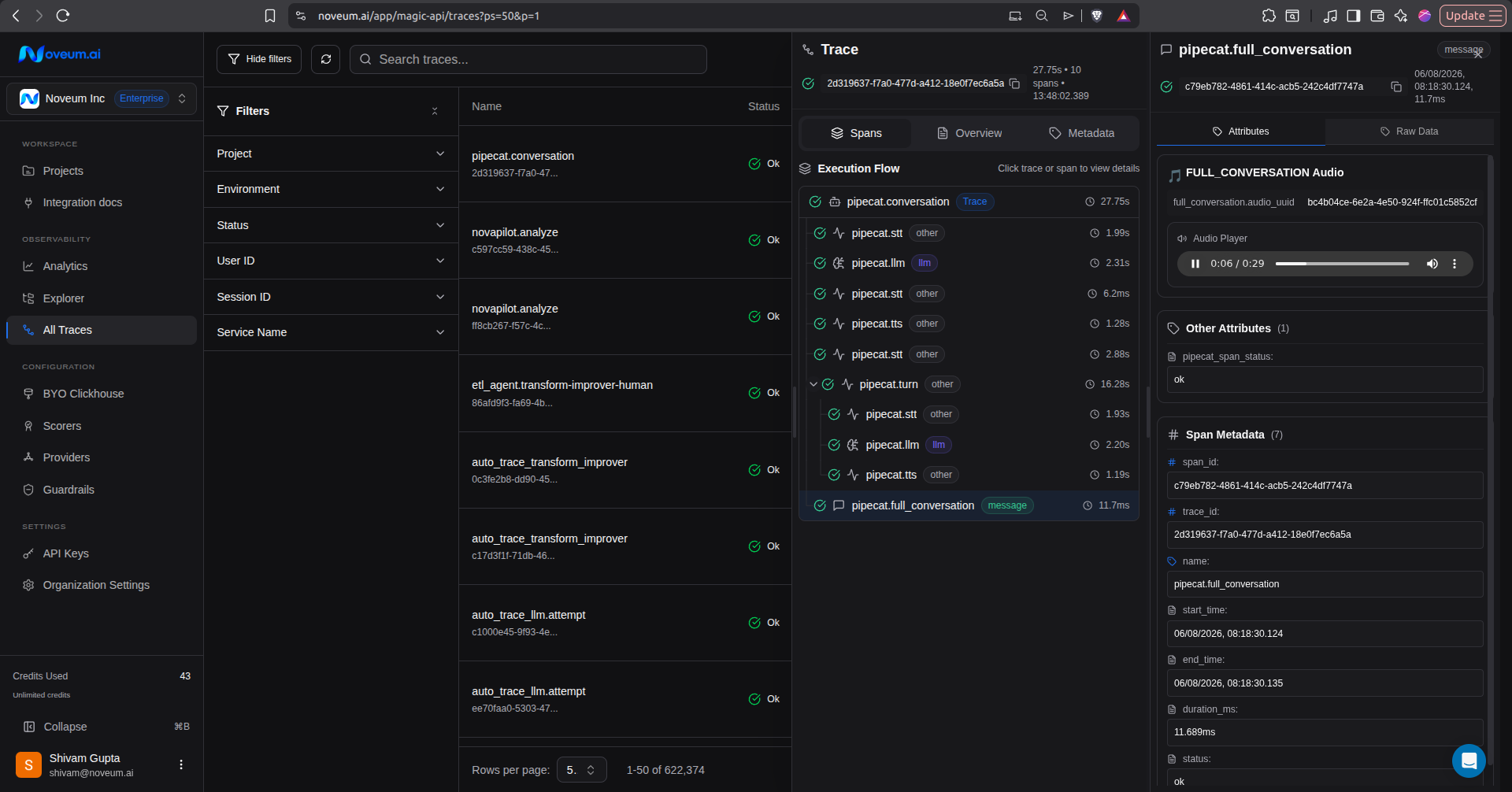
Task: Select pipecat.tts span of 1.19s
Action: point(969,475)
